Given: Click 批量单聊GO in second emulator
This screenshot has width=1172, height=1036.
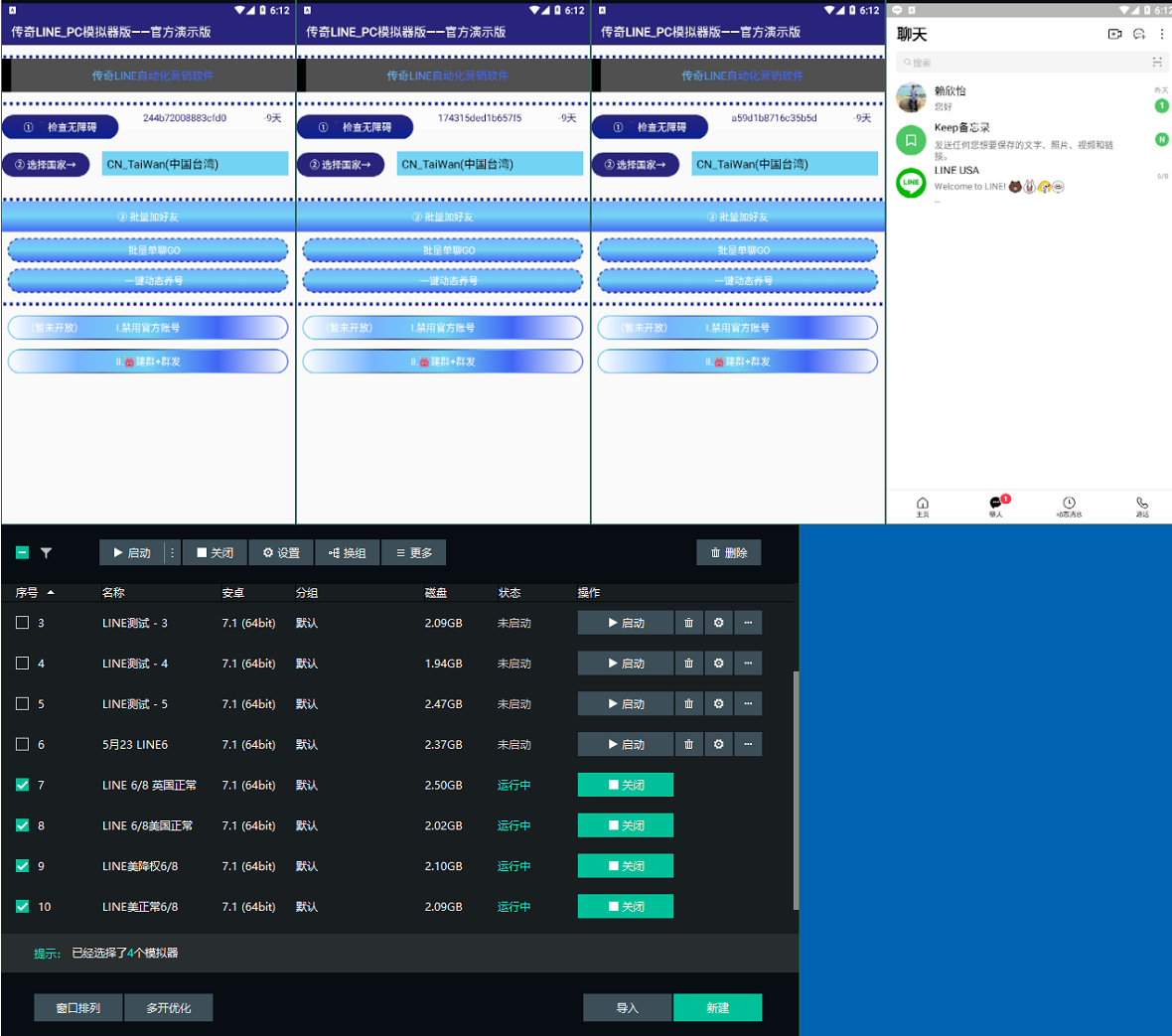Looking at the screenshot, I should point(443,249).
